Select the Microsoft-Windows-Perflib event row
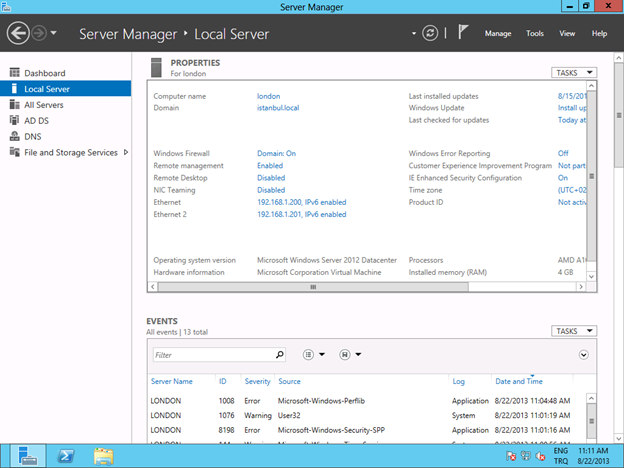Viewport: 624px width, 468px height. click(366, 401)
